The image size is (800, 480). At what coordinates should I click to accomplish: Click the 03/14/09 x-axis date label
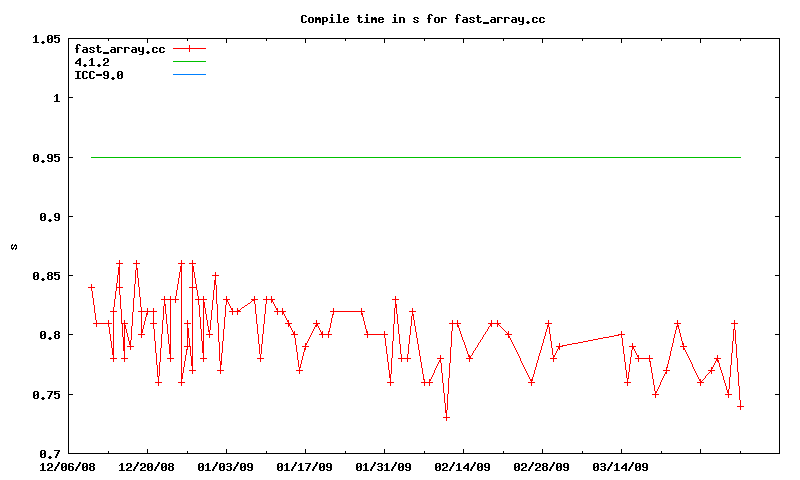[620, 467]
